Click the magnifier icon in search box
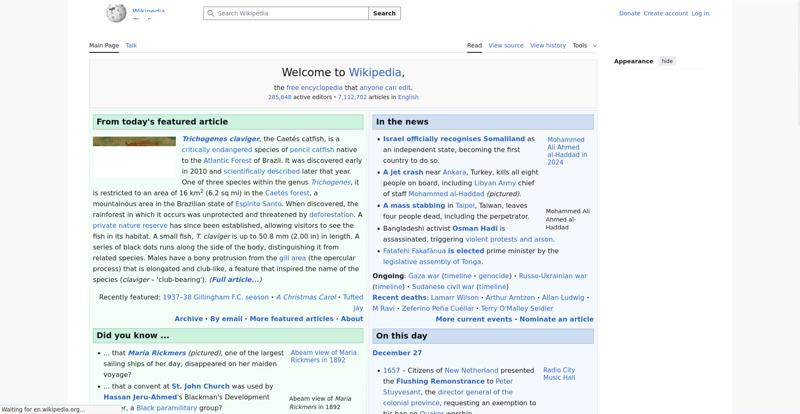The image size is (800, 414). click(210, 14)
